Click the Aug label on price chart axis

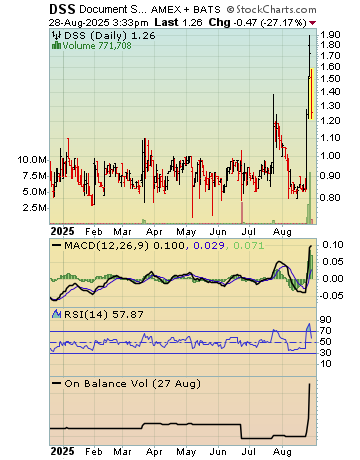point(282,231)
